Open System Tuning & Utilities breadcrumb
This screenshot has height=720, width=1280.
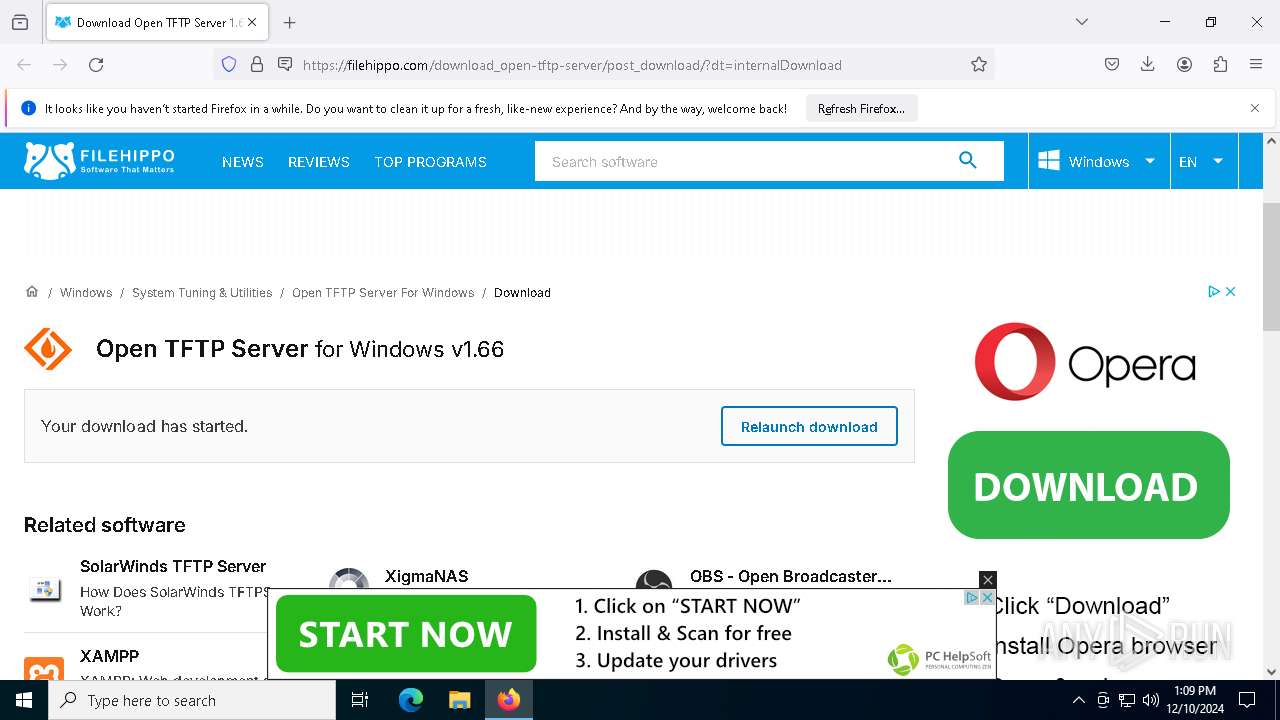202,293
